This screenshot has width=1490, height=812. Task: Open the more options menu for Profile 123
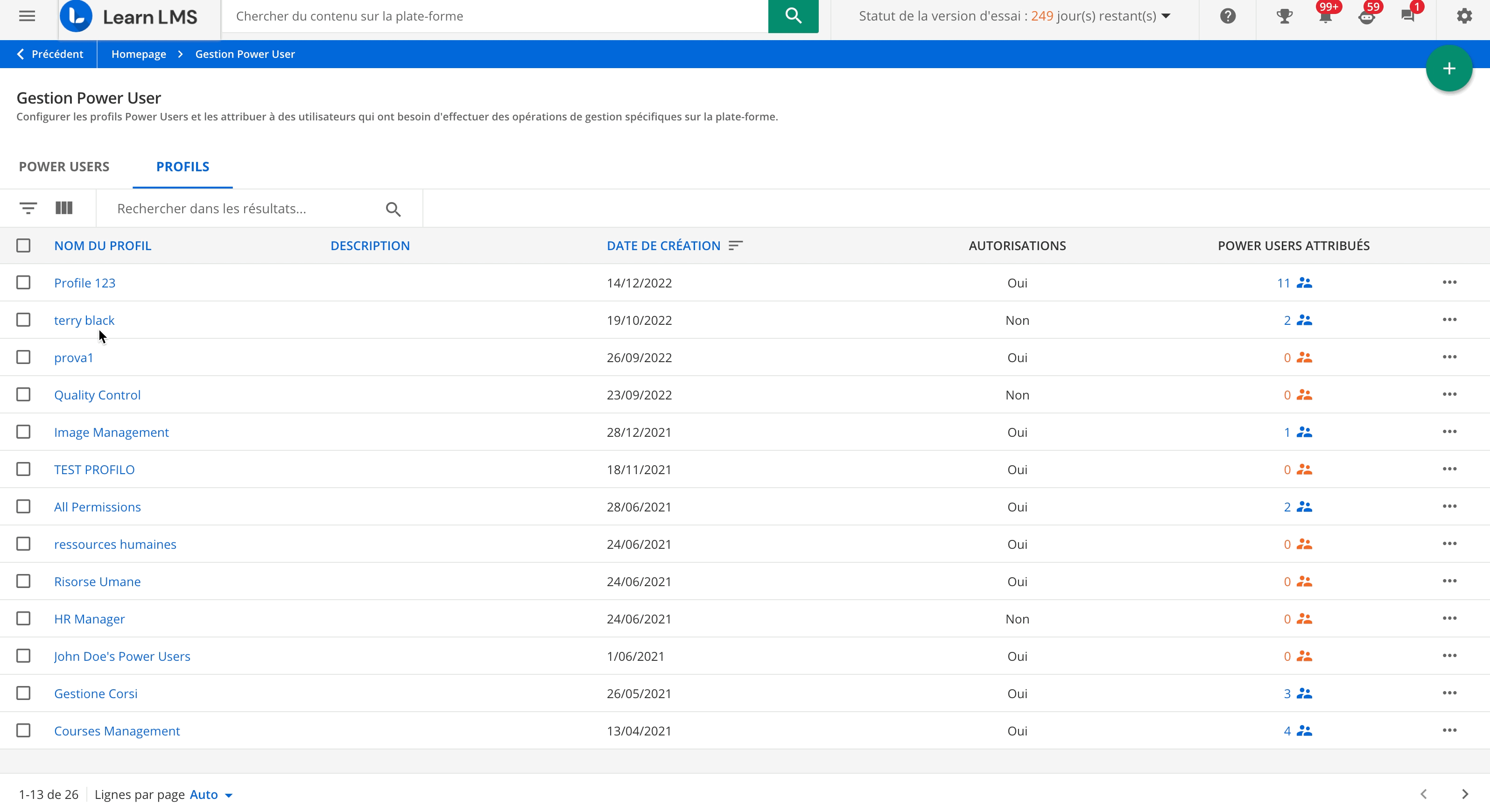(x=1449, y=282)
